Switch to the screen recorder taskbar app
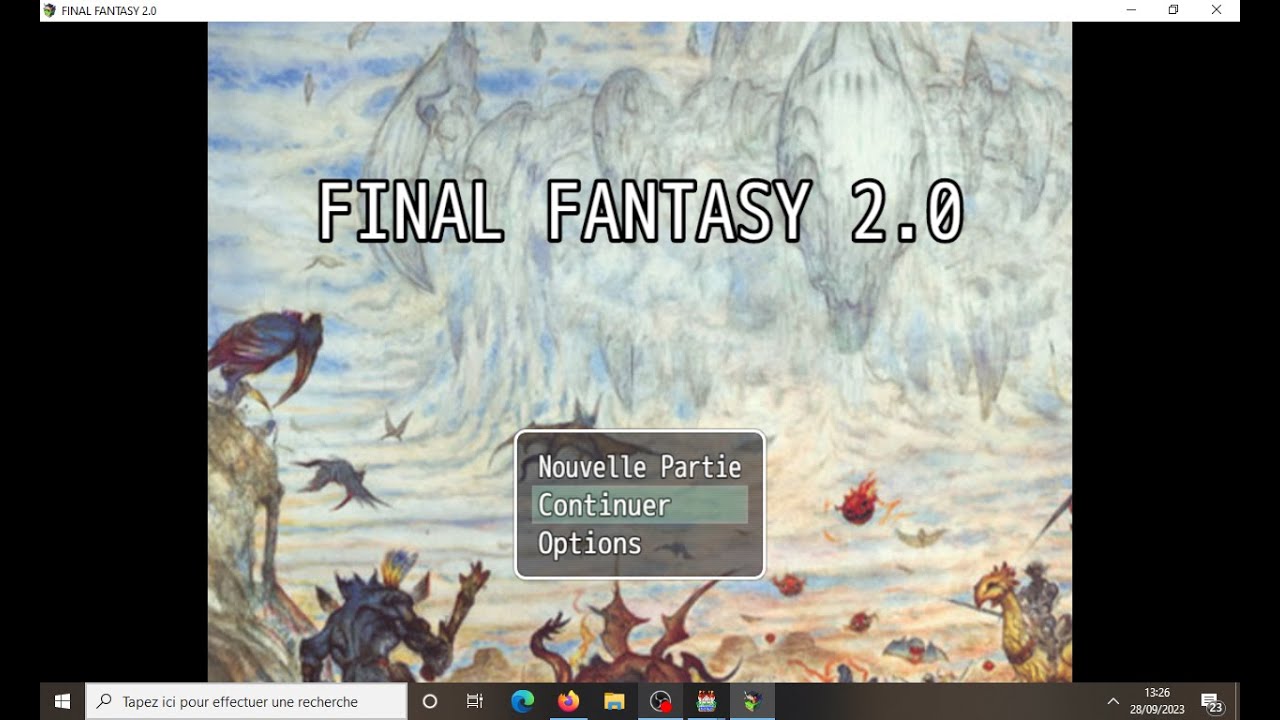1280x720 pixels. [x=660, y=702]
